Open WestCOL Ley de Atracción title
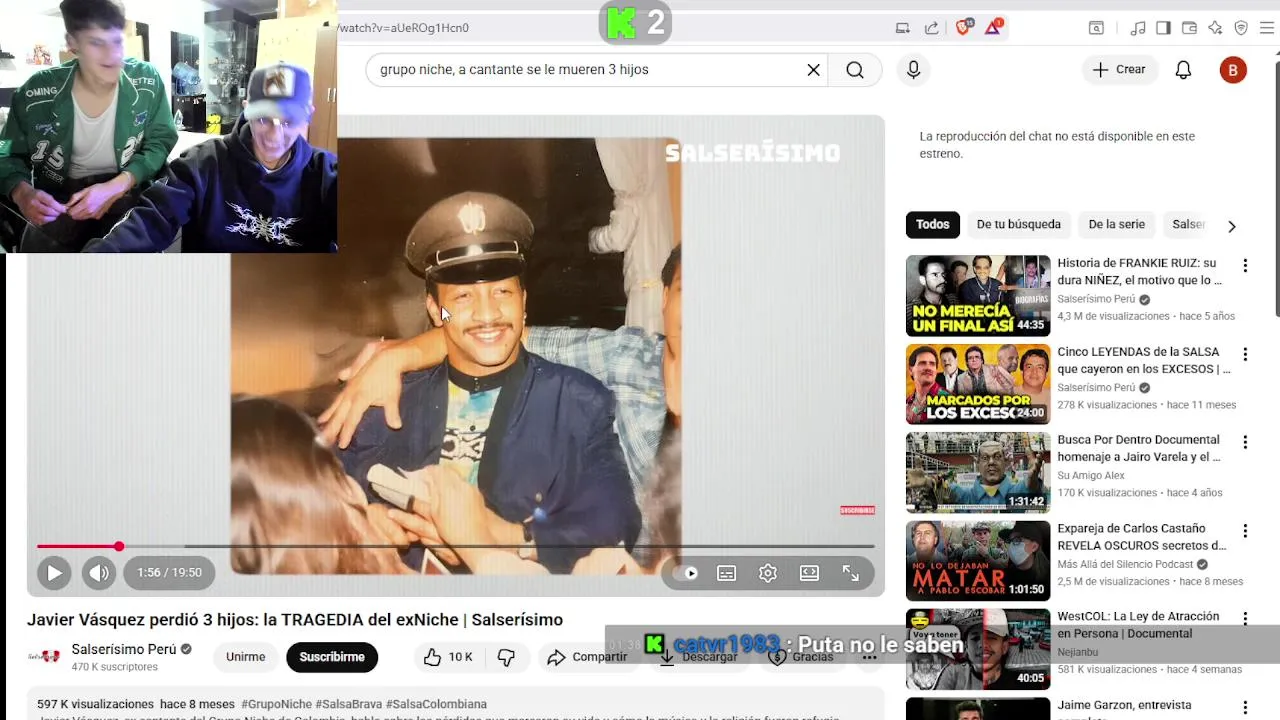Screen dimensions: 1280x720 point(1139,625)
